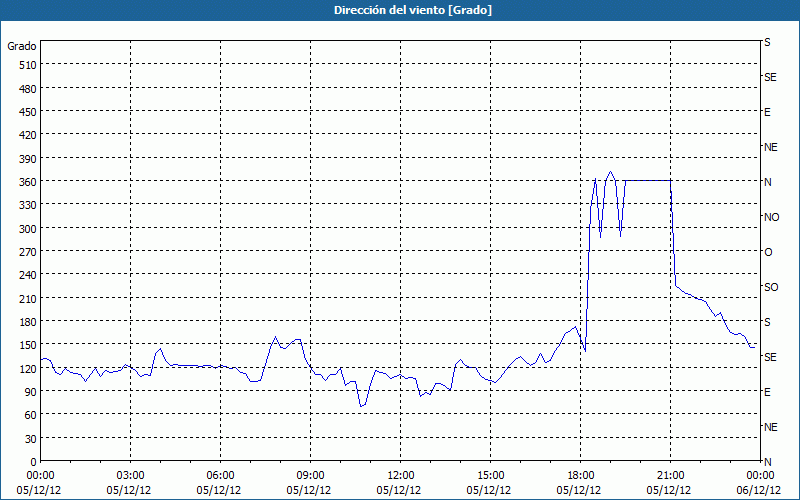Select the "Grado" y-axis unit label
The height and width of the screenshot is (500, 800).
(x=22, y=46)
